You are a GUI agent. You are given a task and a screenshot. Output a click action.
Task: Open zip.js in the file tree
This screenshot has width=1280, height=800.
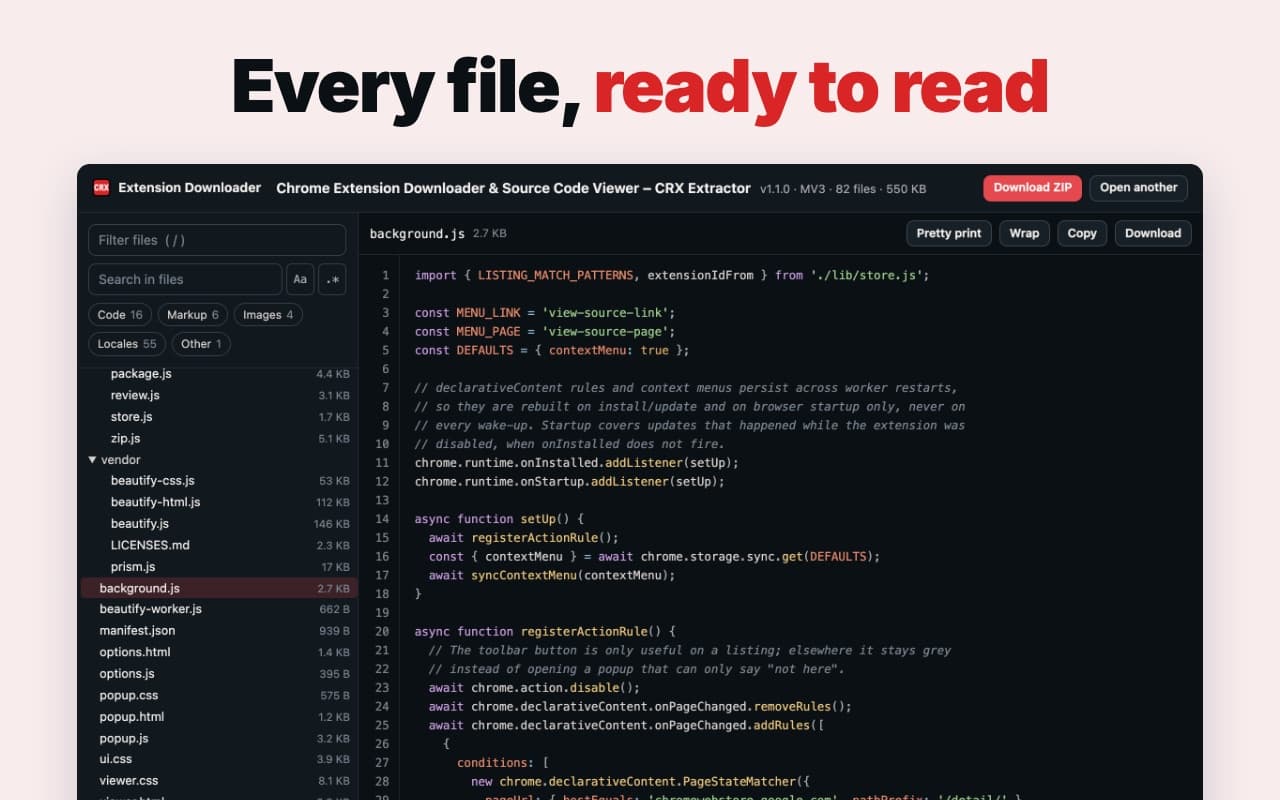[219, 438]
